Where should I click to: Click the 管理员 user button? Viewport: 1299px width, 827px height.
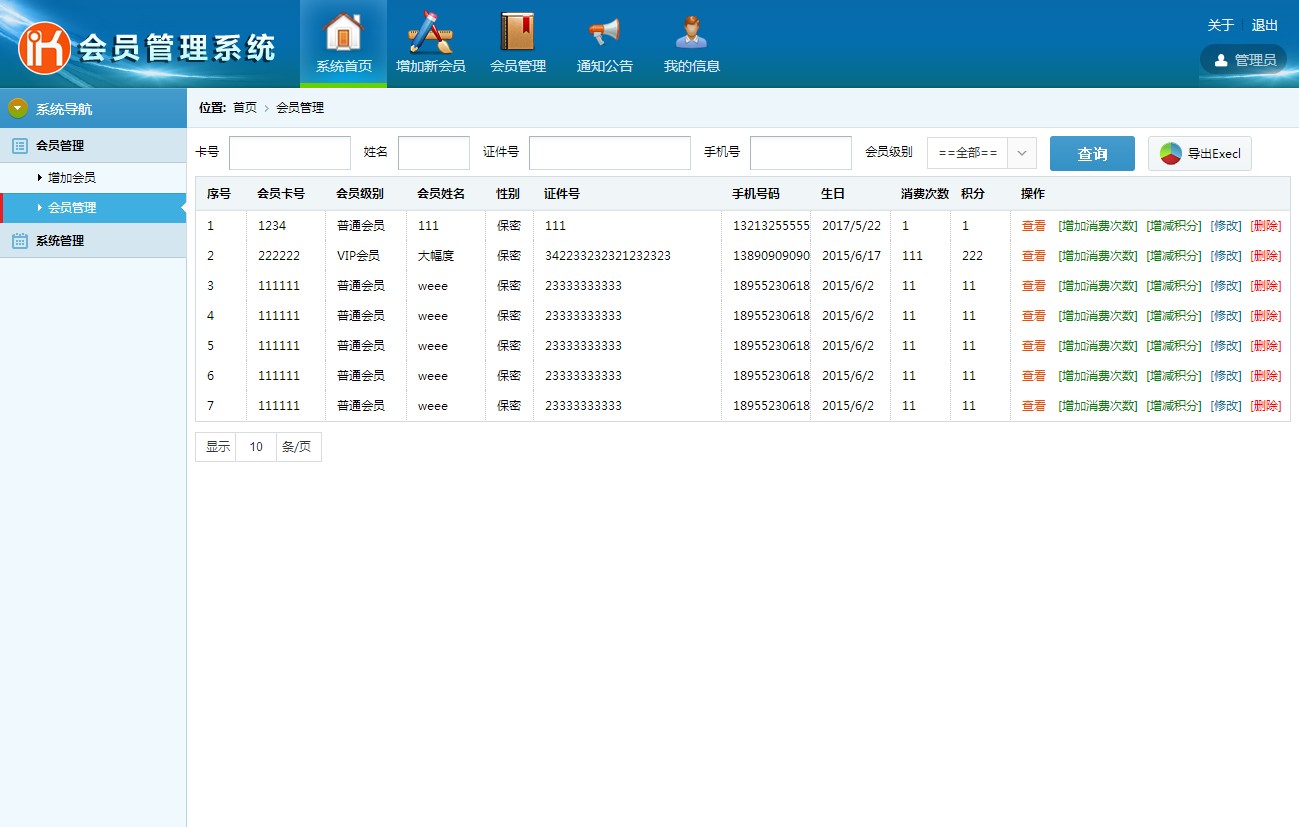pos(1243,60)
